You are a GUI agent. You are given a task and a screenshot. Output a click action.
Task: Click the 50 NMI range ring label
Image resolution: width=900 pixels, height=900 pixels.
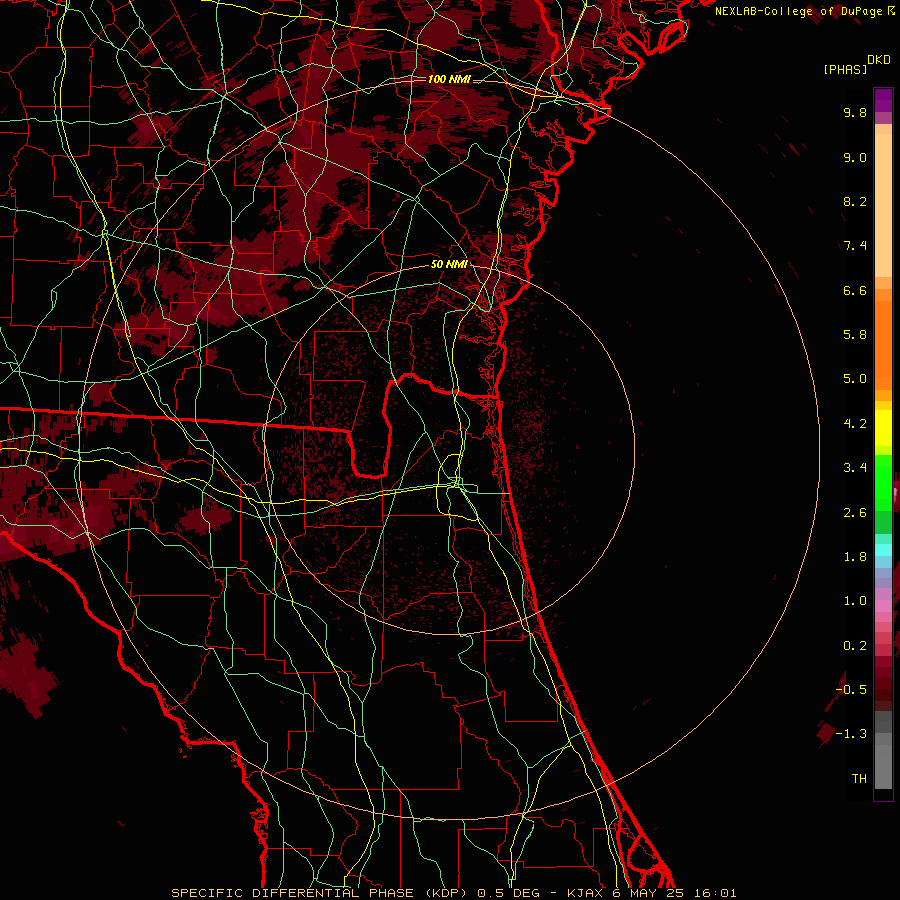pyautogui.click(x=449, y=264)
